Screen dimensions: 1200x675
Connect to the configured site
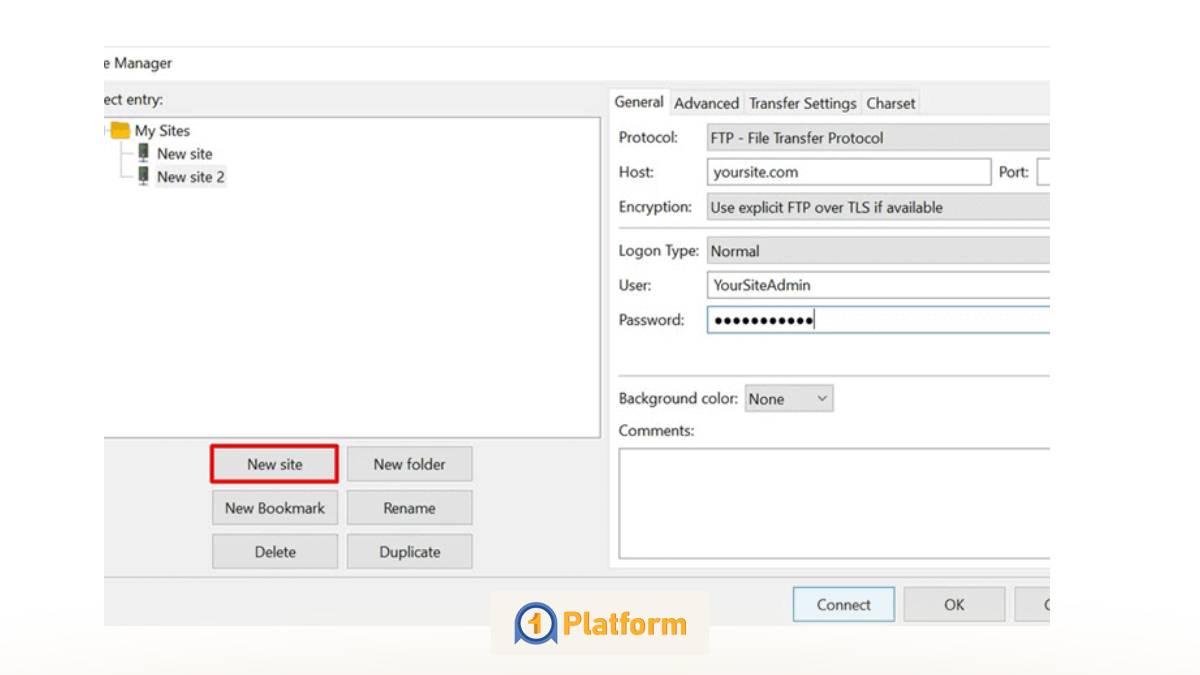coord(843,604)
